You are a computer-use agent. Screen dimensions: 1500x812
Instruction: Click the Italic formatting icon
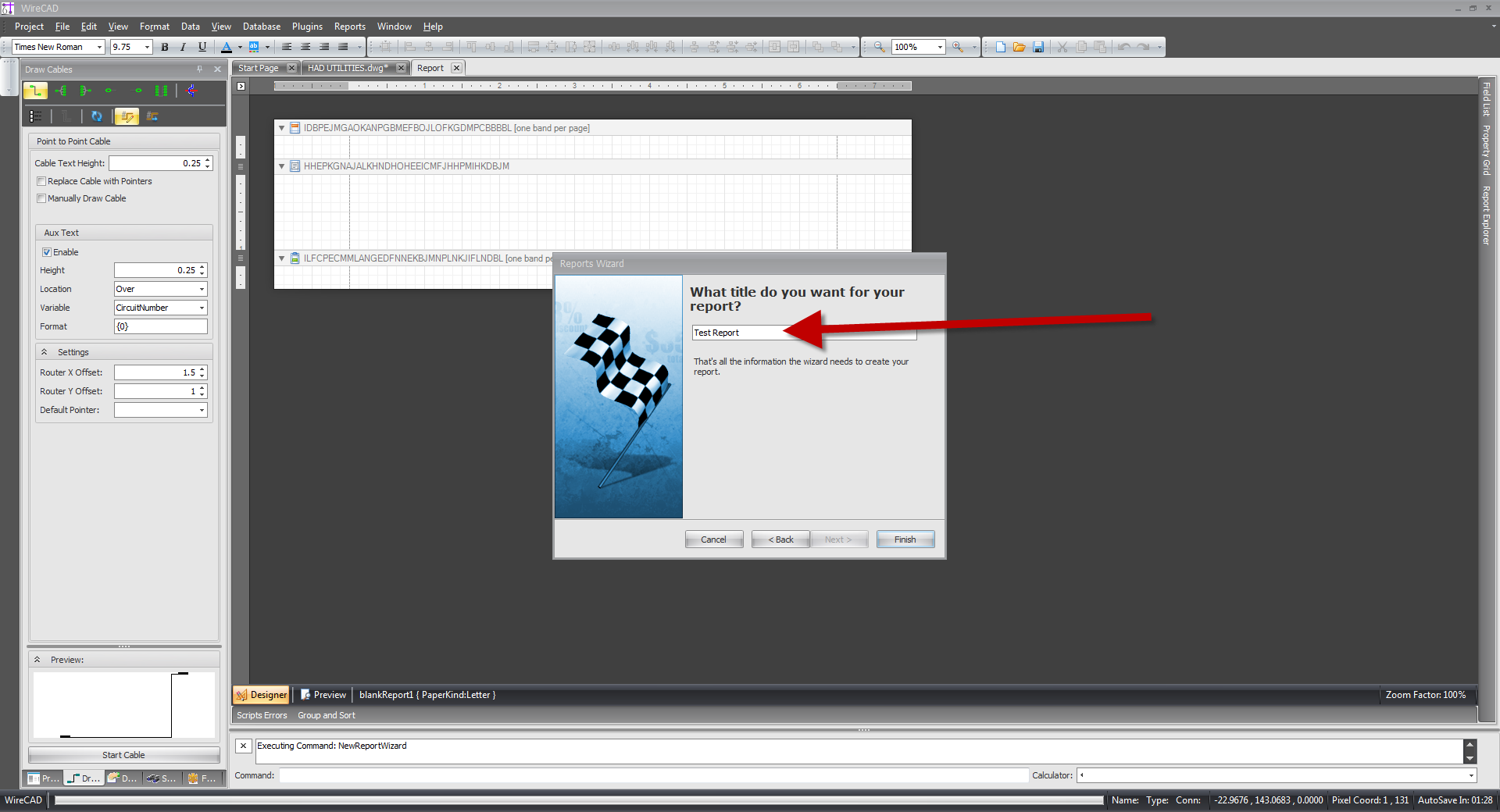click(x=183, y=47)
